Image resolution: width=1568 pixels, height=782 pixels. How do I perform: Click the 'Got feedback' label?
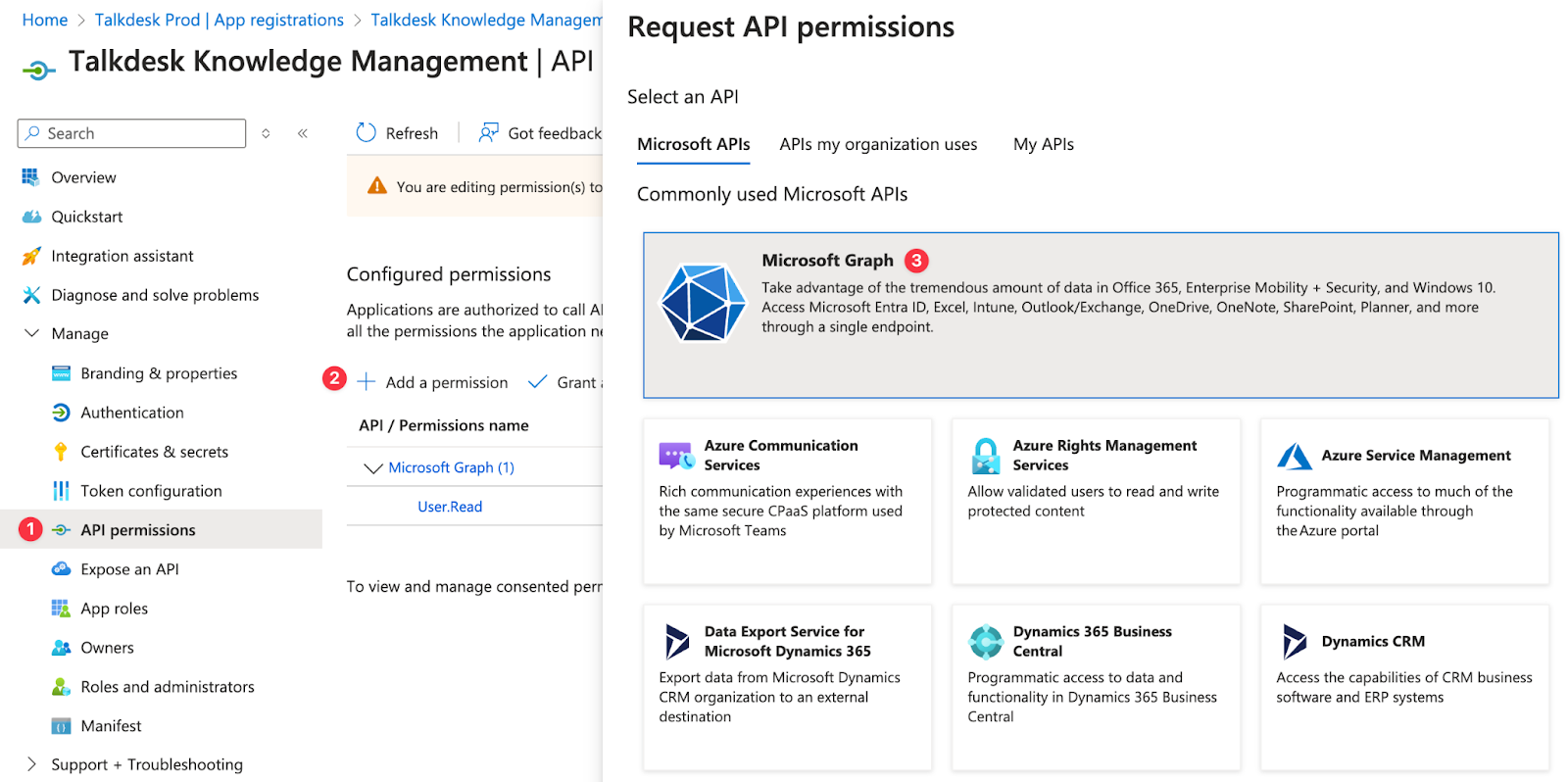555,133
